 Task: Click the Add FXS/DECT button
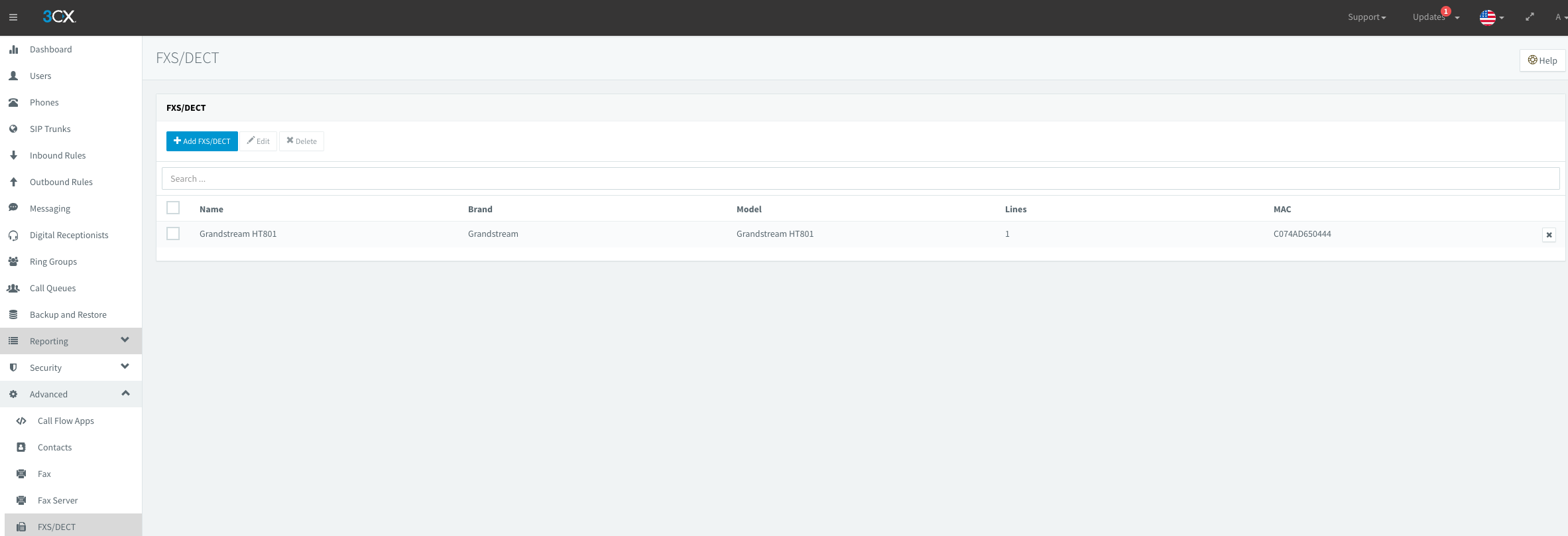click(202, 141)
